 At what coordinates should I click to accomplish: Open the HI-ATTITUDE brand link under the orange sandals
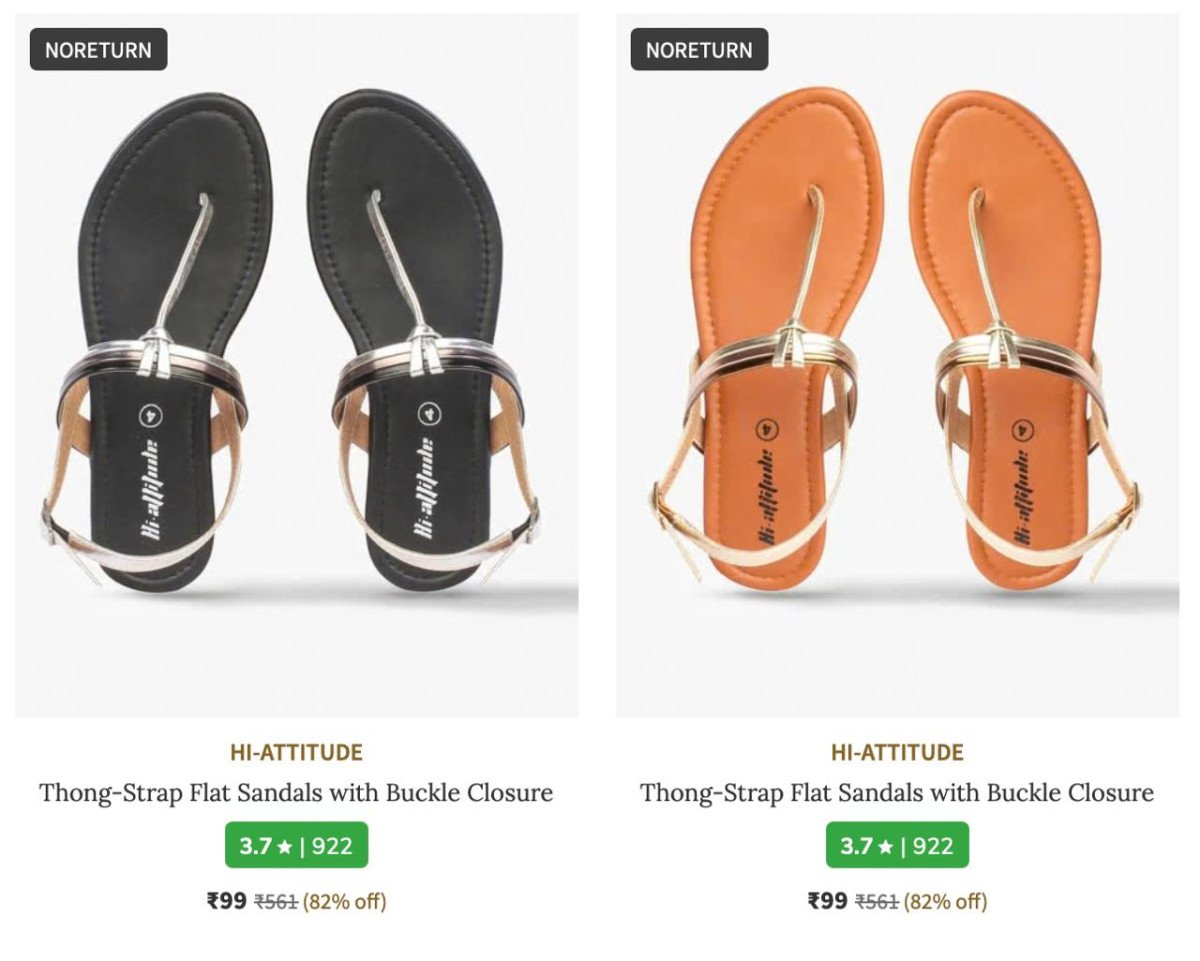897,752
